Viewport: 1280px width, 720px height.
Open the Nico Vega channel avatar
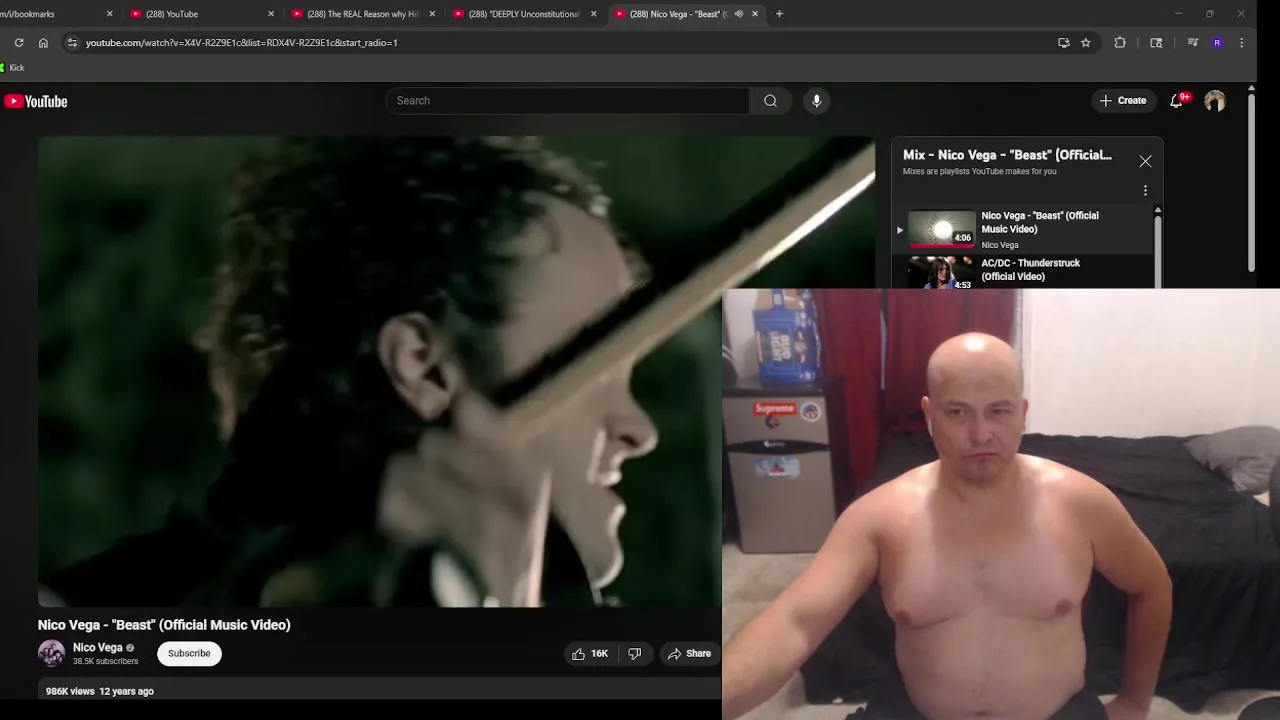pos(51,653)
